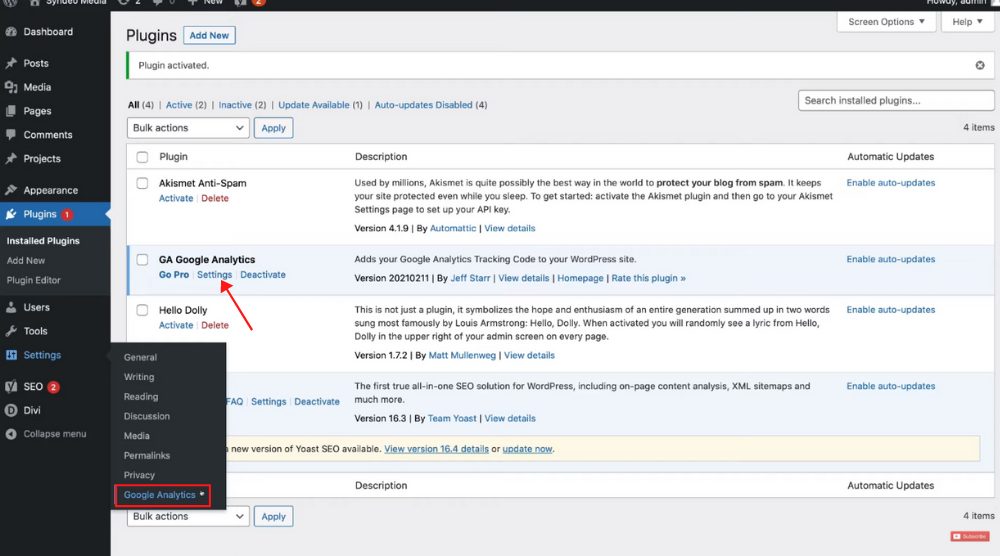Click the Add New button beside Plugins
This screenshot has height=556, width=1000.
click(x=209, y=35)
